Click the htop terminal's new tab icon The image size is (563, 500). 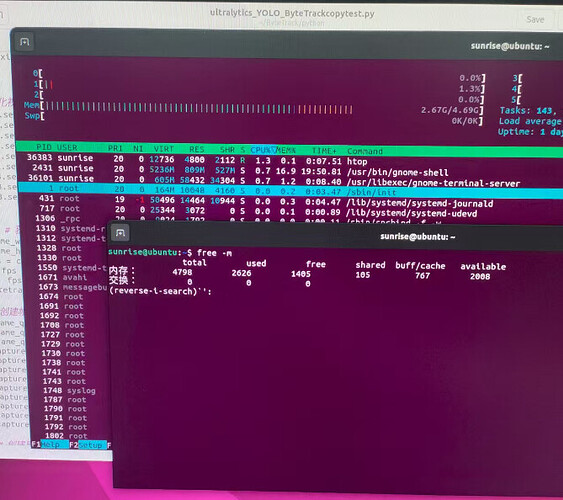(x=24, y=42)
